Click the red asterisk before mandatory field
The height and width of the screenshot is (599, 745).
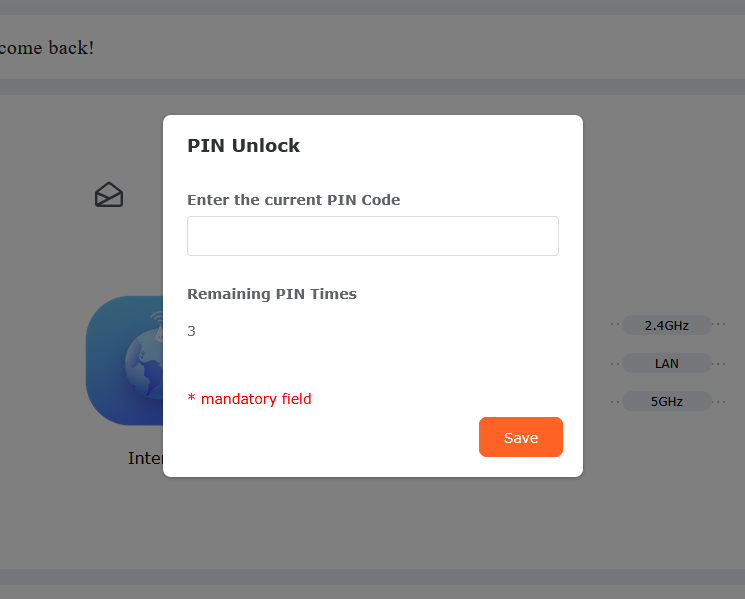(191, 398)
